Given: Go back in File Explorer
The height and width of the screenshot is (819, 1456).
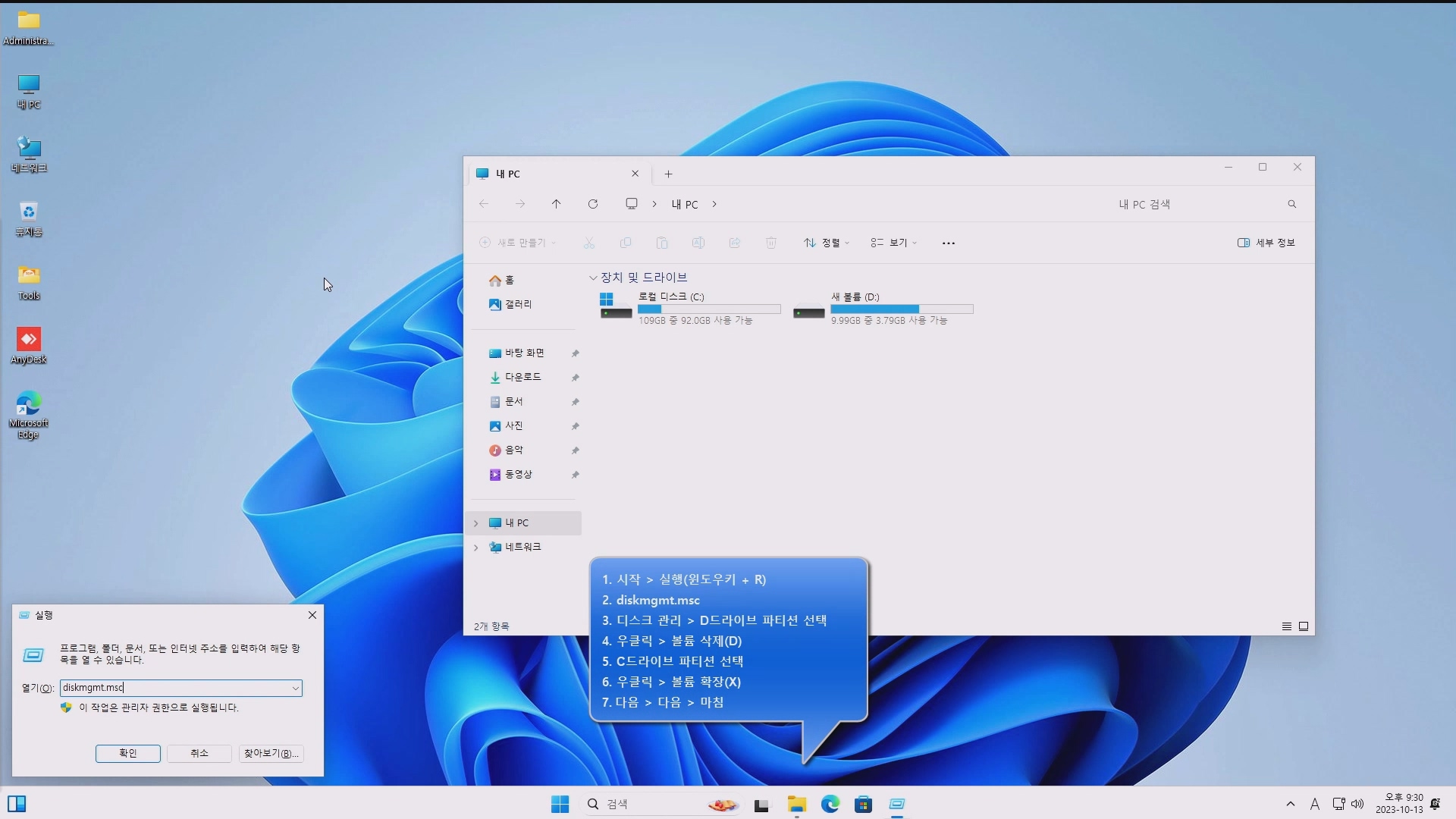Looking at the screenshot, I should pyautogui.click(x=484, y=204).
